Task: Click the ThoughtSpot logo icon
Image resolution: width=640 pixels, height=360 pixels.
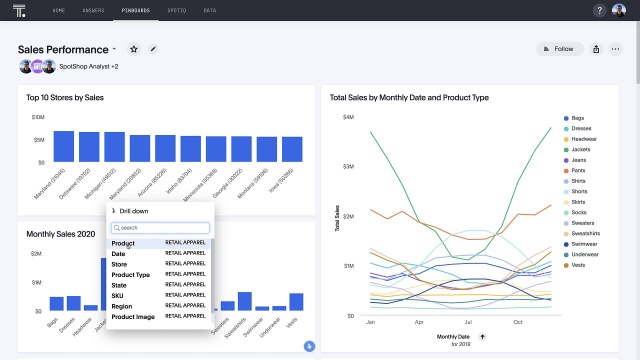Action: [19, 11]
